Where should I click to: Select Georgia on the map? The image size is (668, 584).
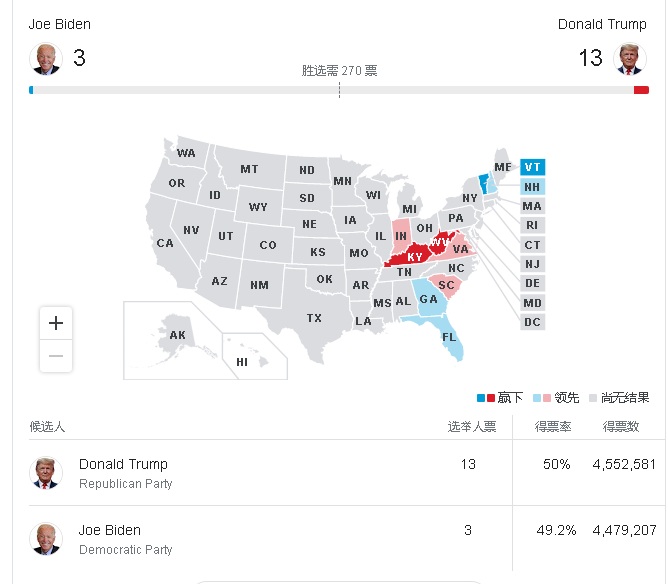pos(429,299)
